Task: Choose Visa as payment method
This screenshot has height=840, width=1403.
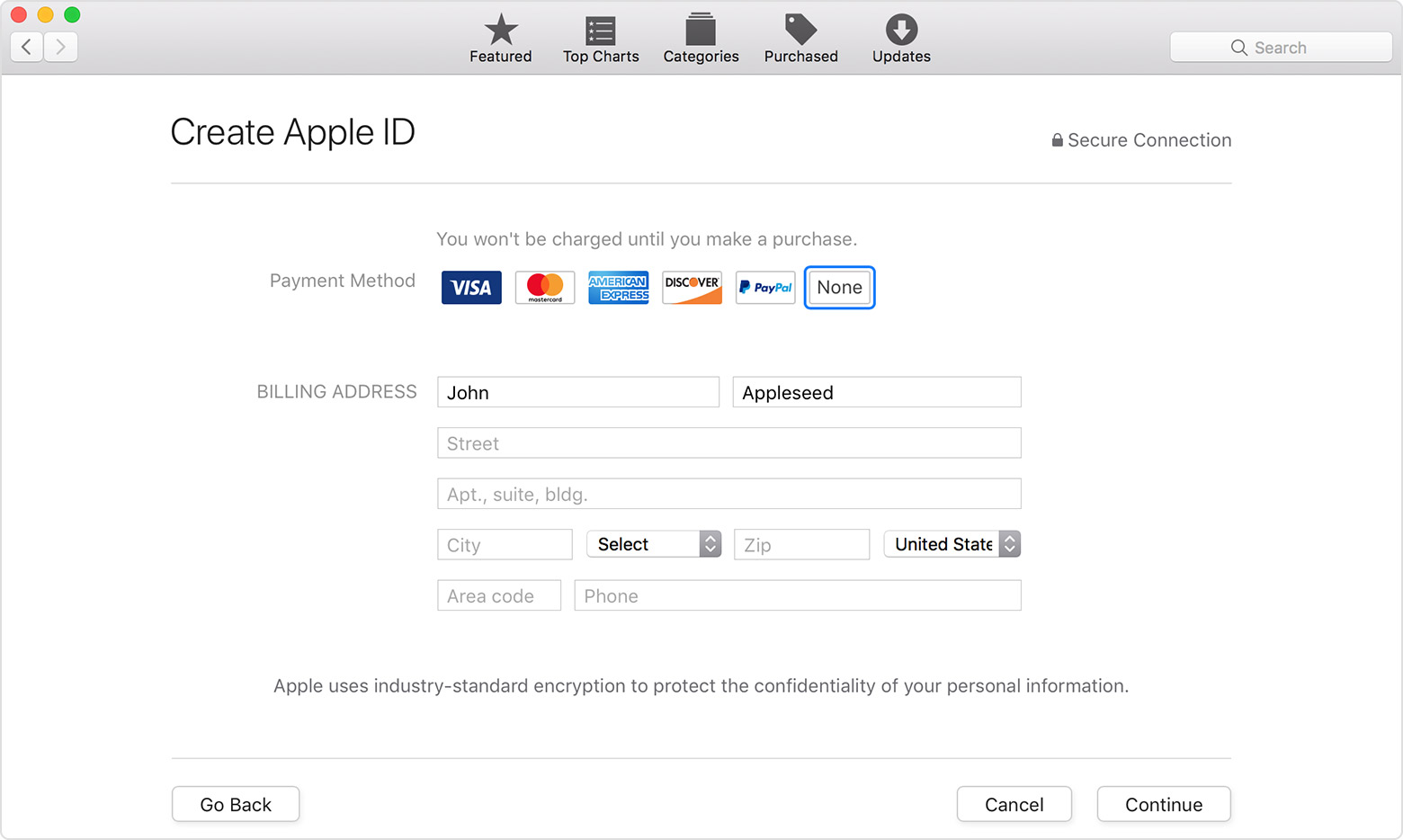Action: [471, 288]
